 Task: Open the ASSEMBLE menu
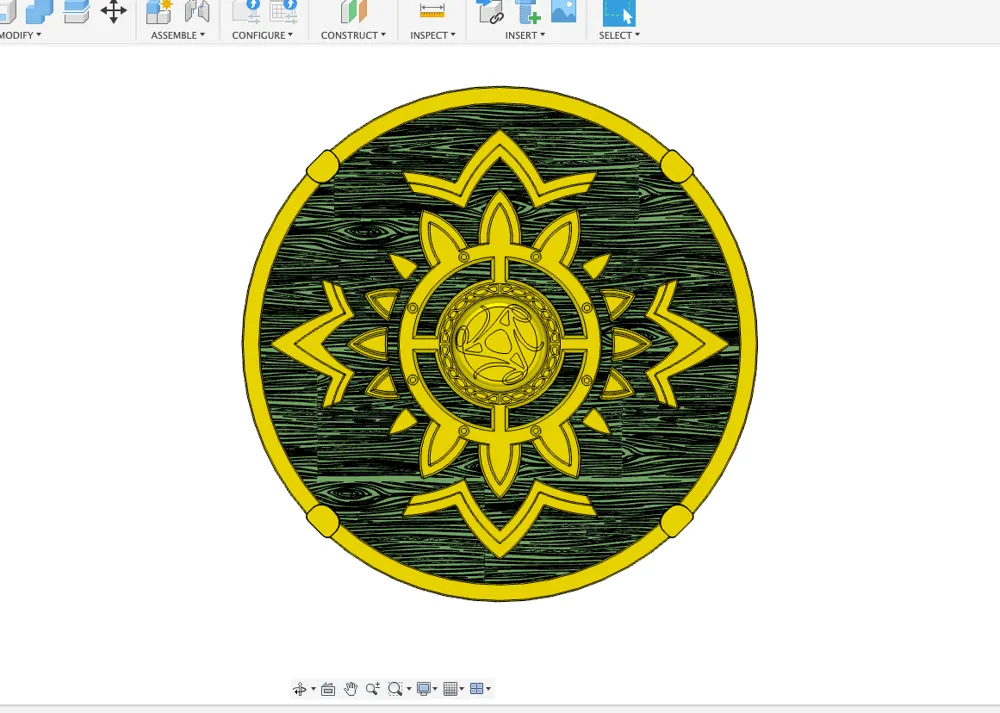point(177,35)
